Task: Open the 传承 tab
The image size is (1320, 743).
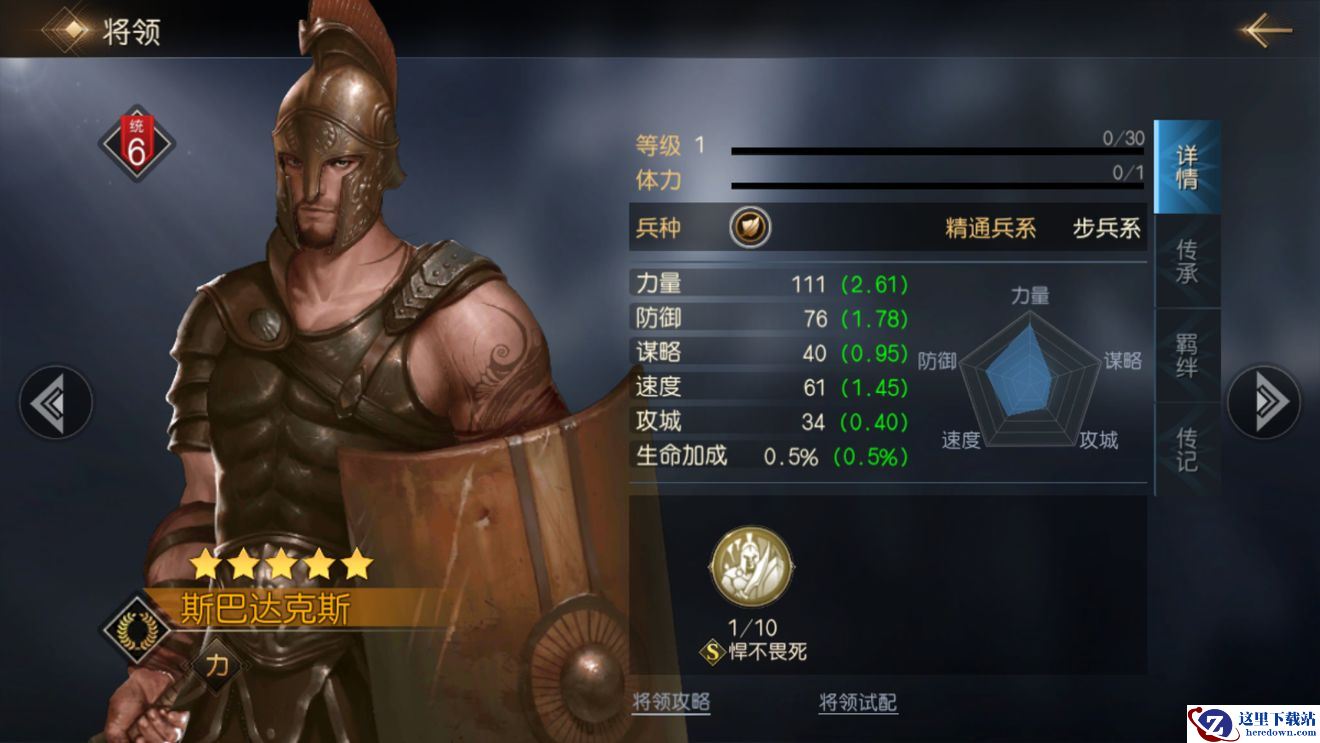Action: 1187,261
